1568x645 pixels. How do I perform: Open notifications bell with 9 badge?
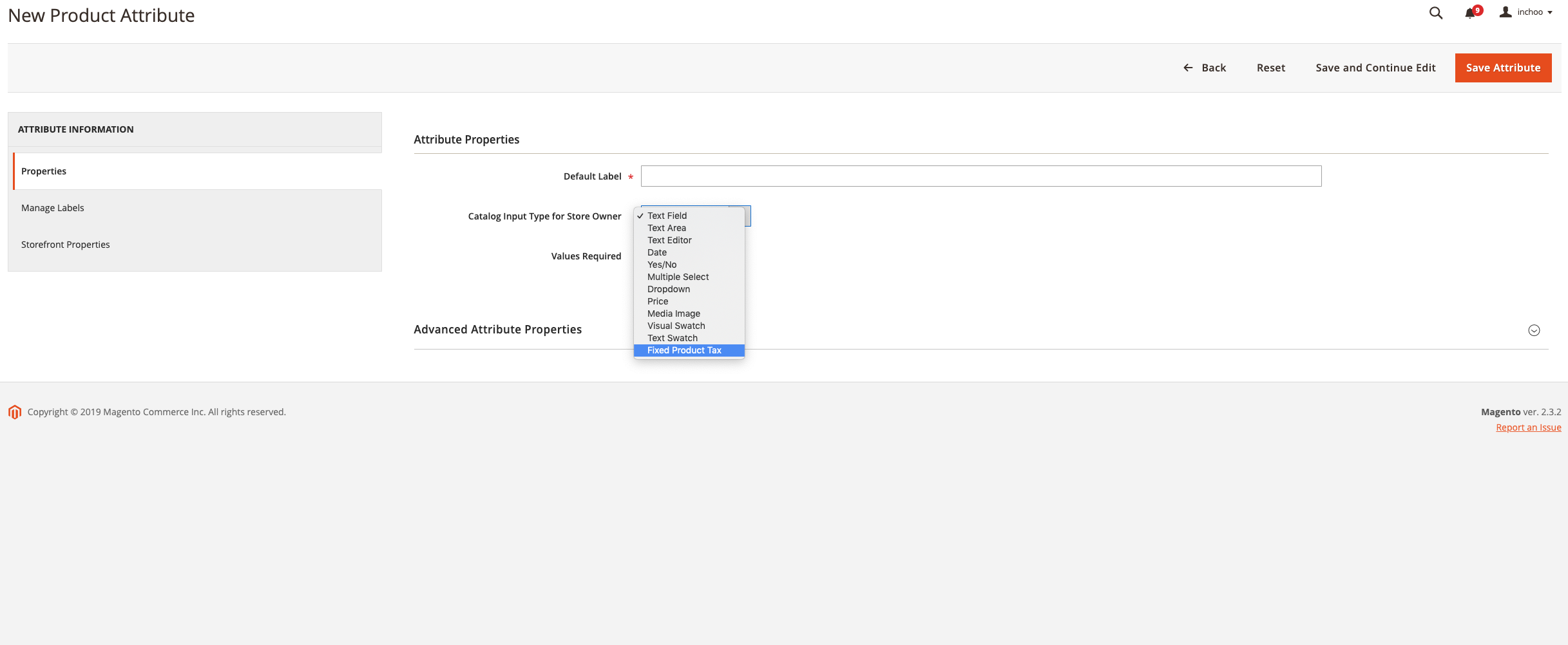(x=1473, y=12)
